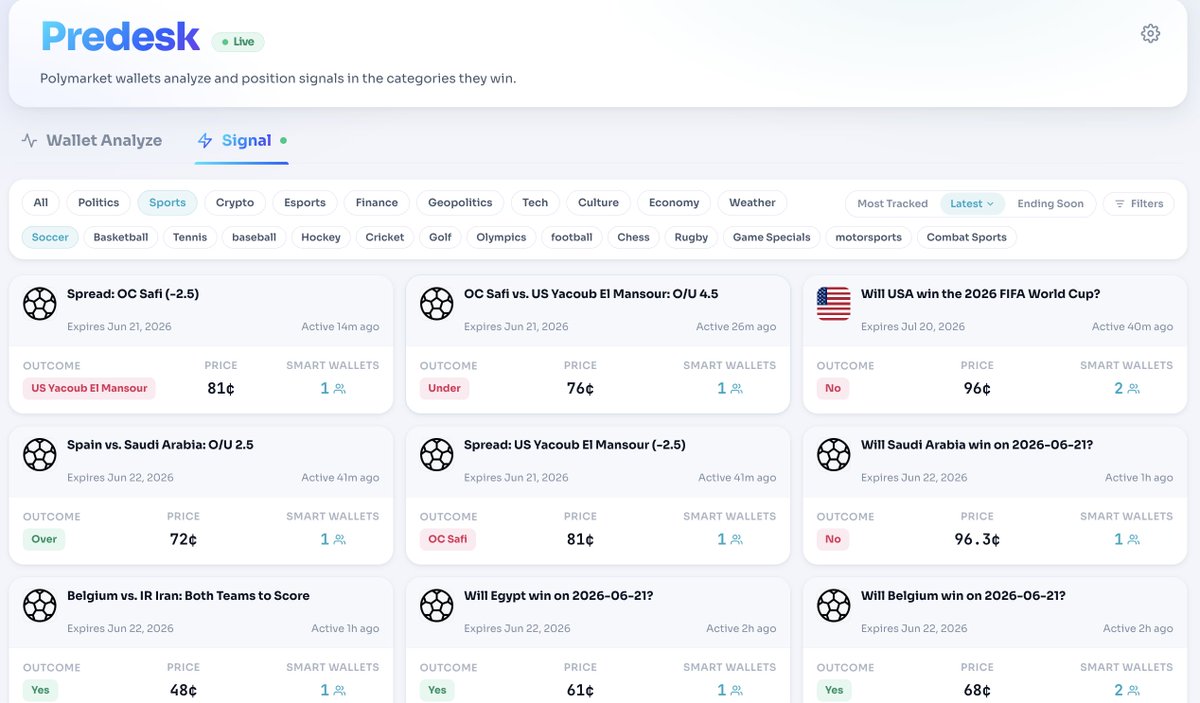Select the All category chip
Screen dimensions: 1200x703
(41, 203)
